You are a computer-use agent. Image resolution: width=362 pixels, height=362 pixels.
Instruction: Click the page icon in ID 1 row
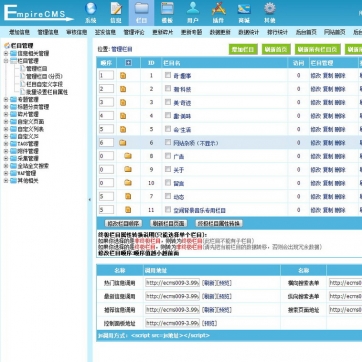(x=123, y=76)
